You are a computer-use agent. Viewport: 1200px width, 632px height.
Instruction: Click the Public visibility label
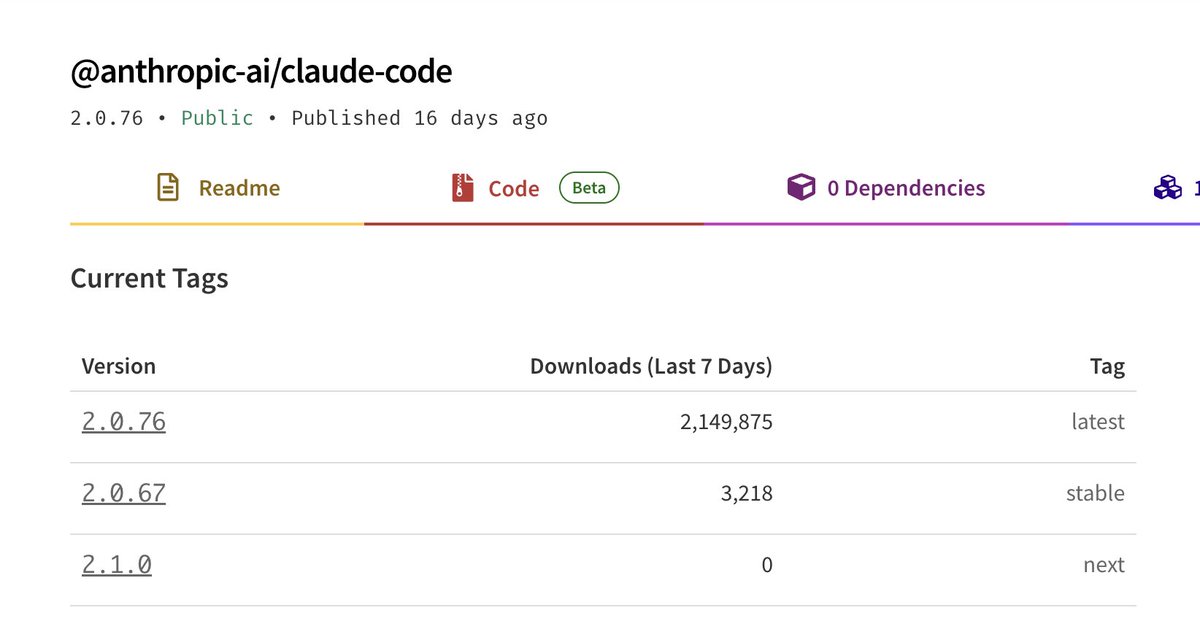pyautogui.click(x=217, y=118)
